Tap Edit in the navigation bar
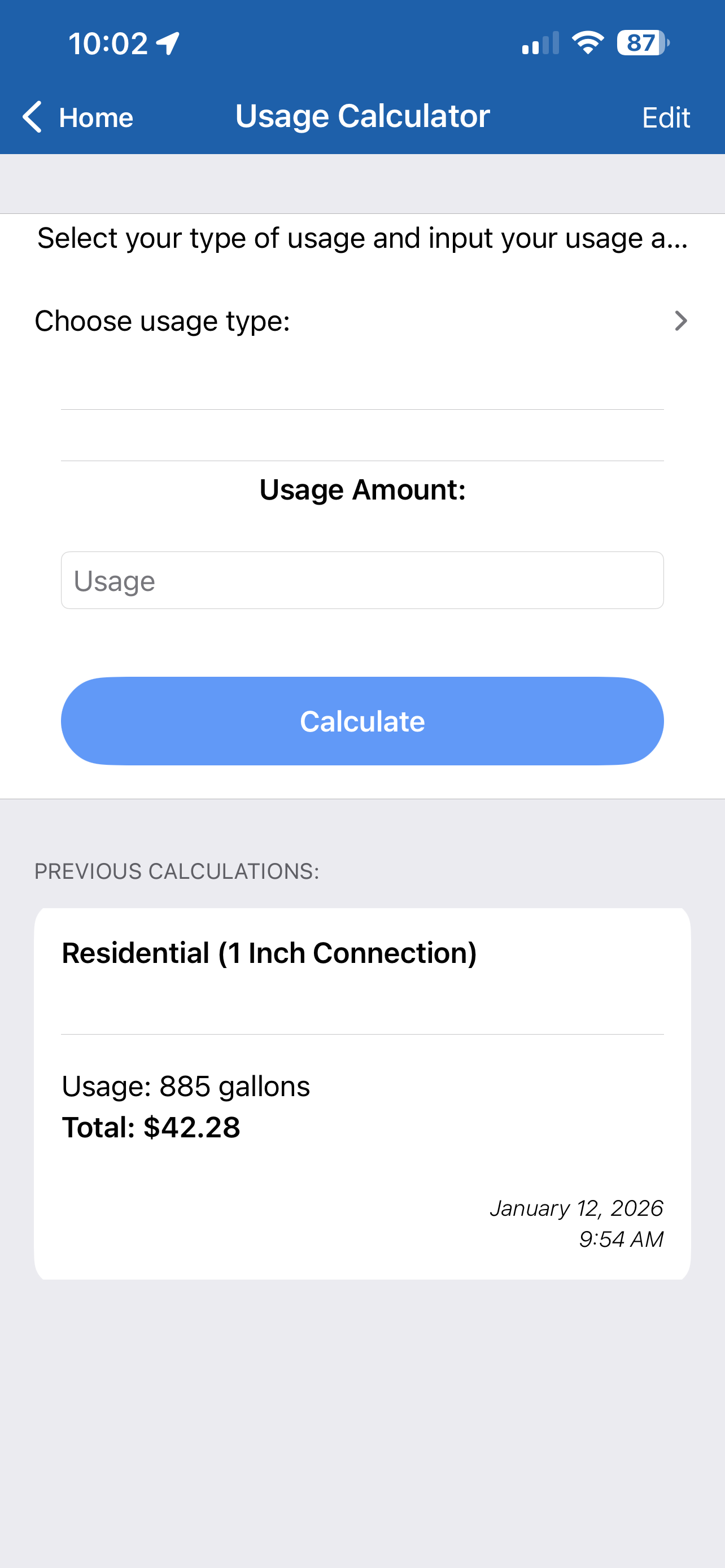This screenshot has height=1568, width=725. pos(666,117)
